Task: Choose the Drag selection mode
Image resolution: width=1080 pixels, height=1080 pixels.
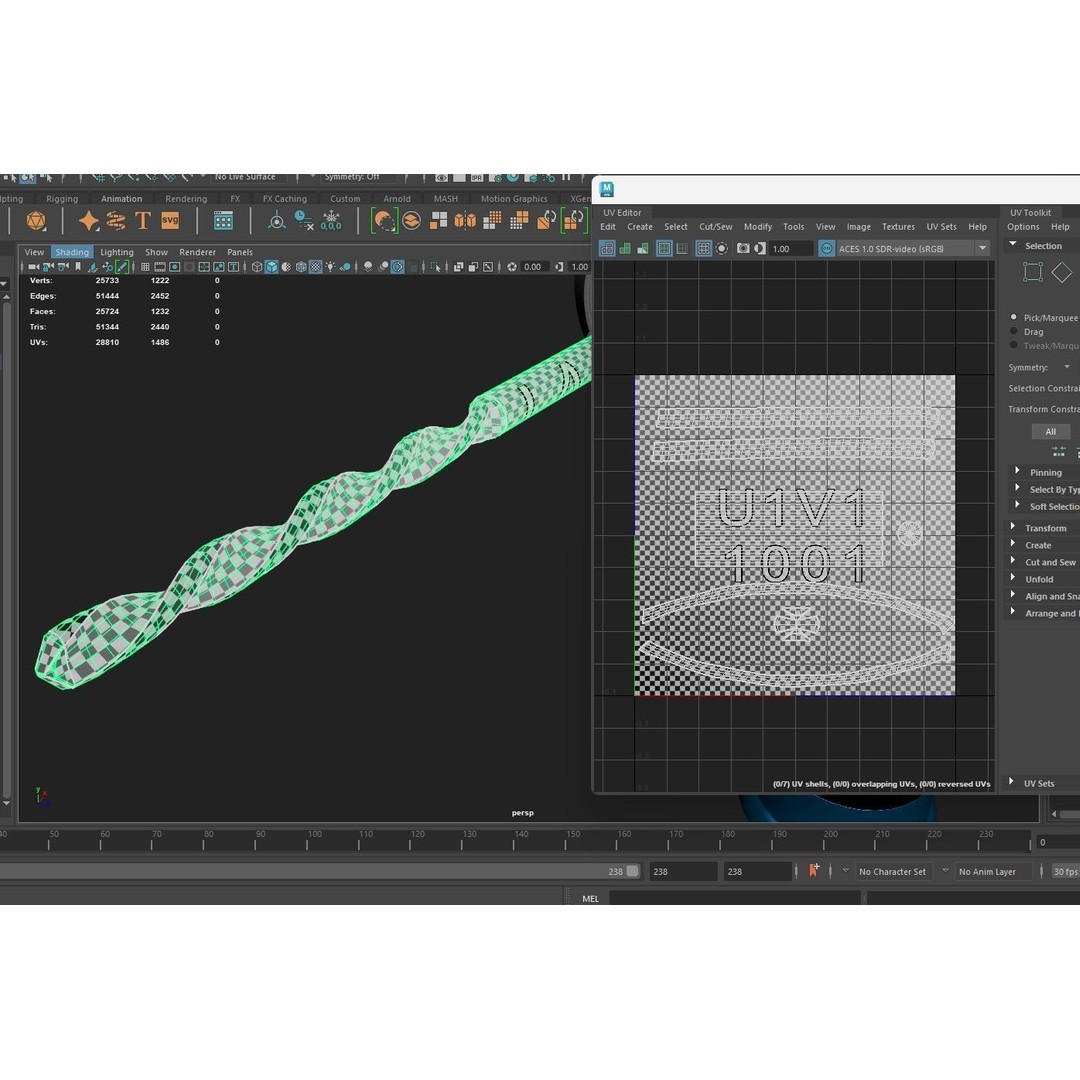Action: tap(1012, 331)
